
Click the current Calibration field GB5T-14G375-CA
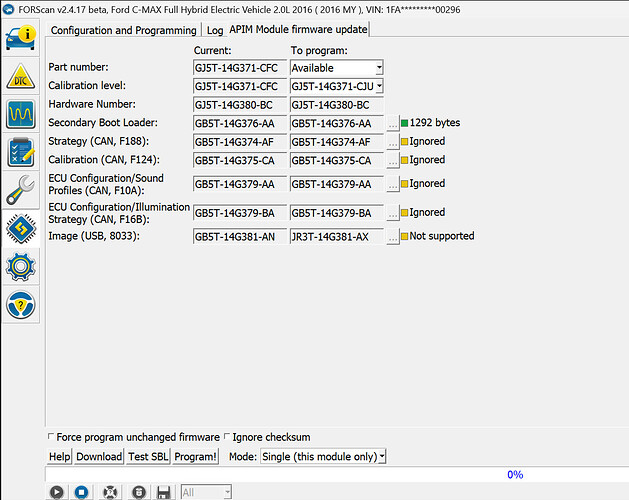tap(239, 161)
